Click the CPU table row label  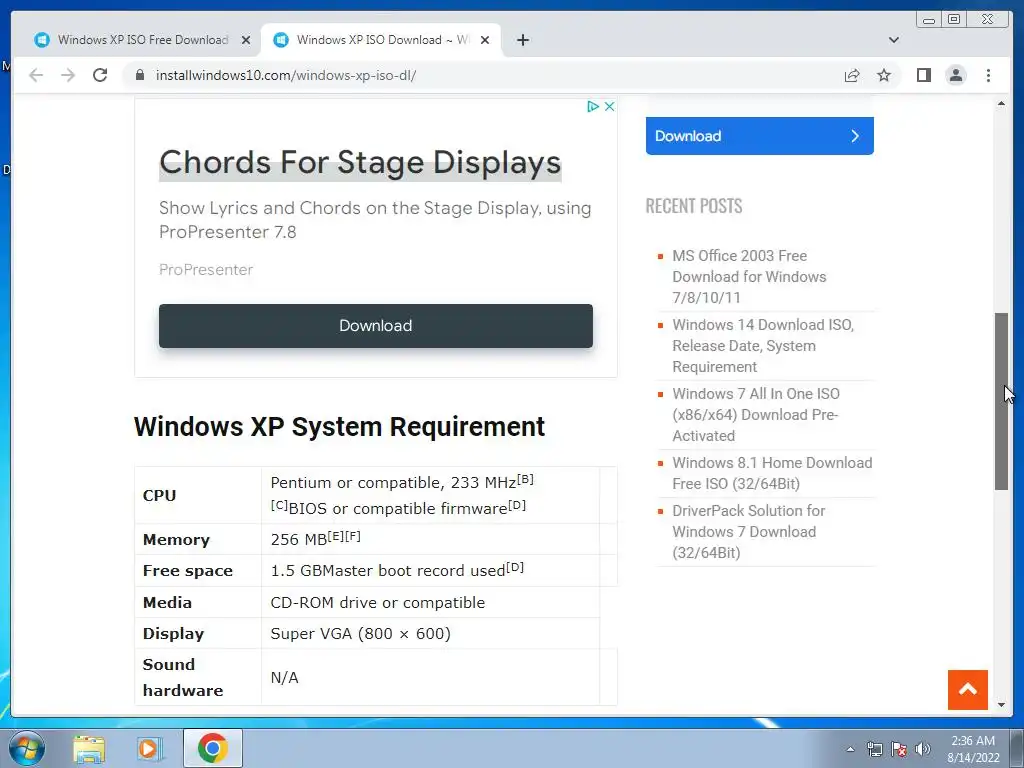click(159, 496)
